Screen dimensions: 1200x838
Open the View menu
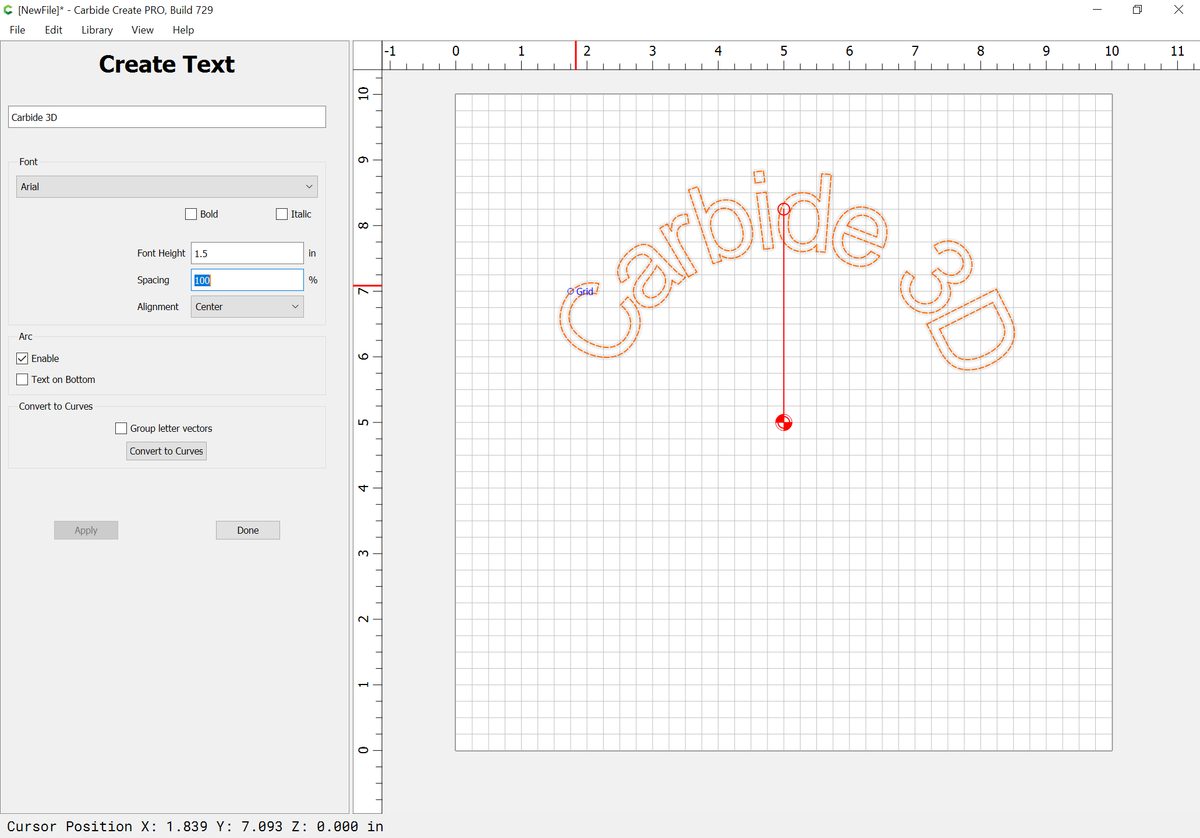[x=142, y=30]
